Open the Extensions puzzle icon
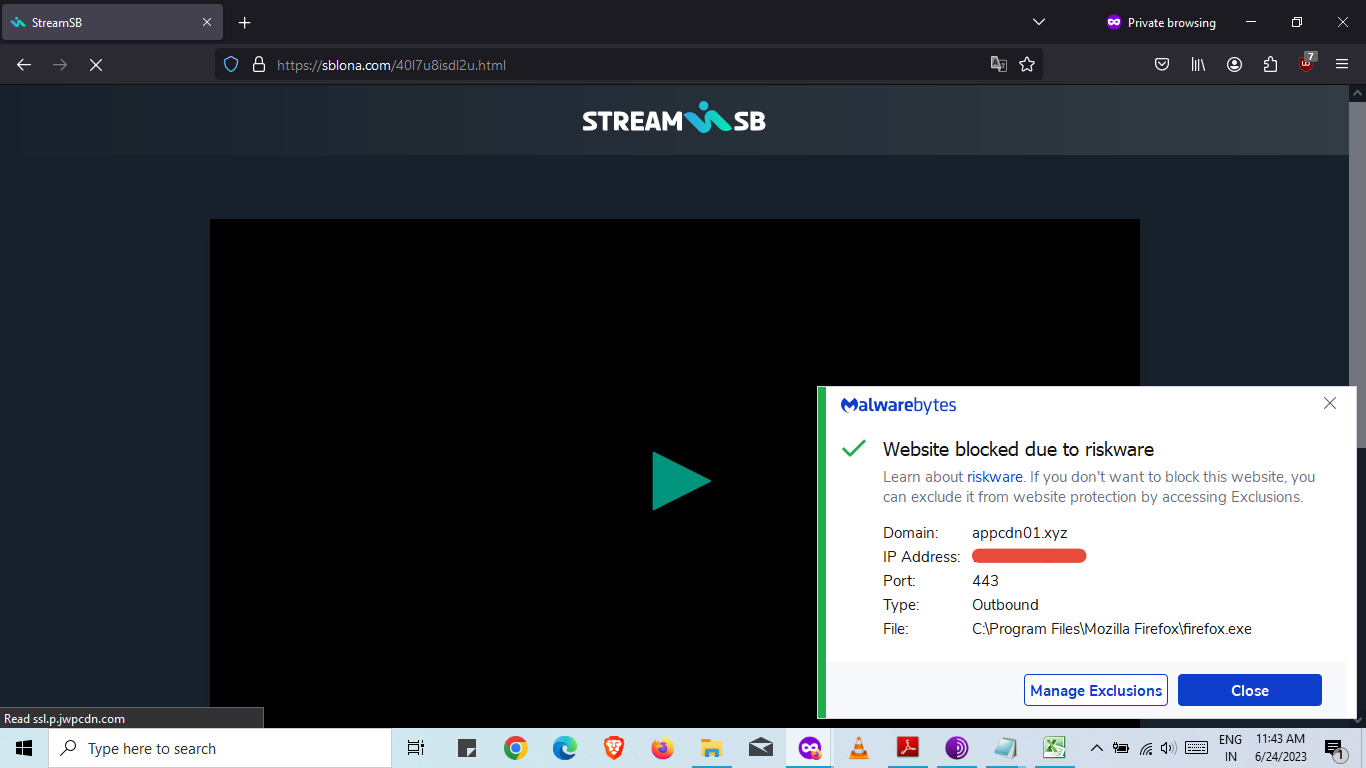Viewport: 1366px width, 768px height. point(1270,64)
